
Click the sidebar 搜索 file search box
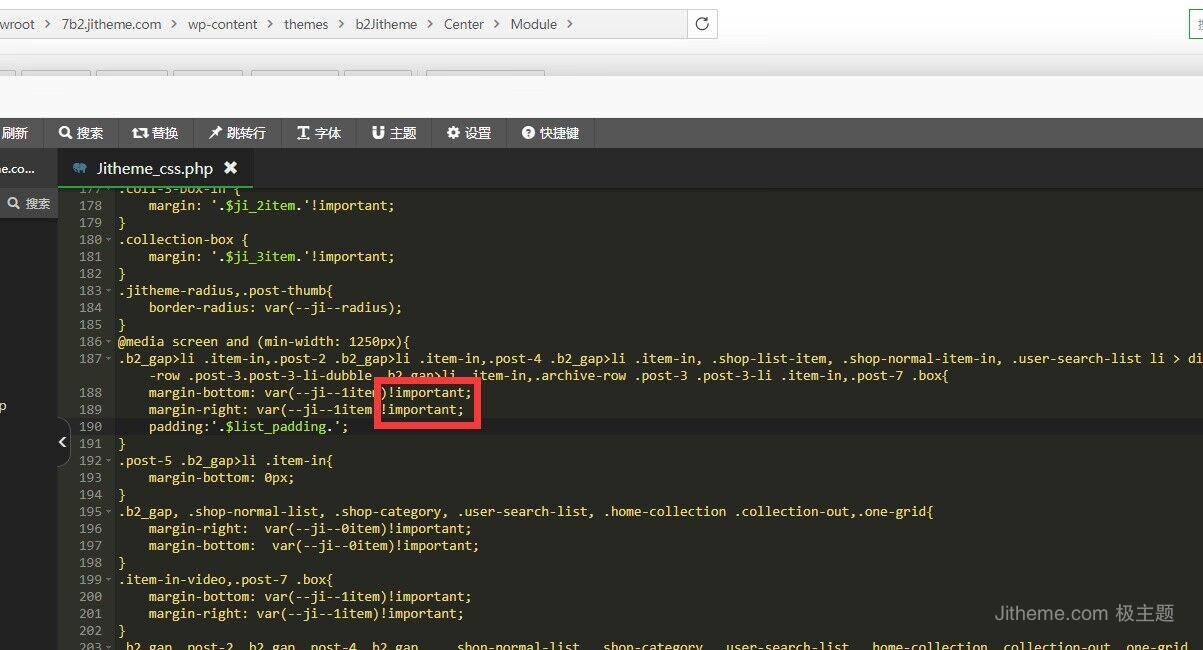29,203
